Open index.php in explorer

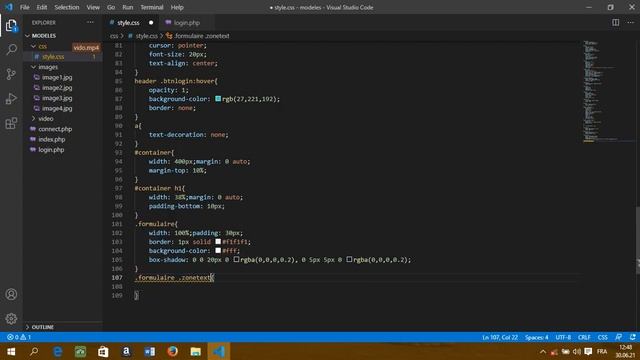(52, 140)
